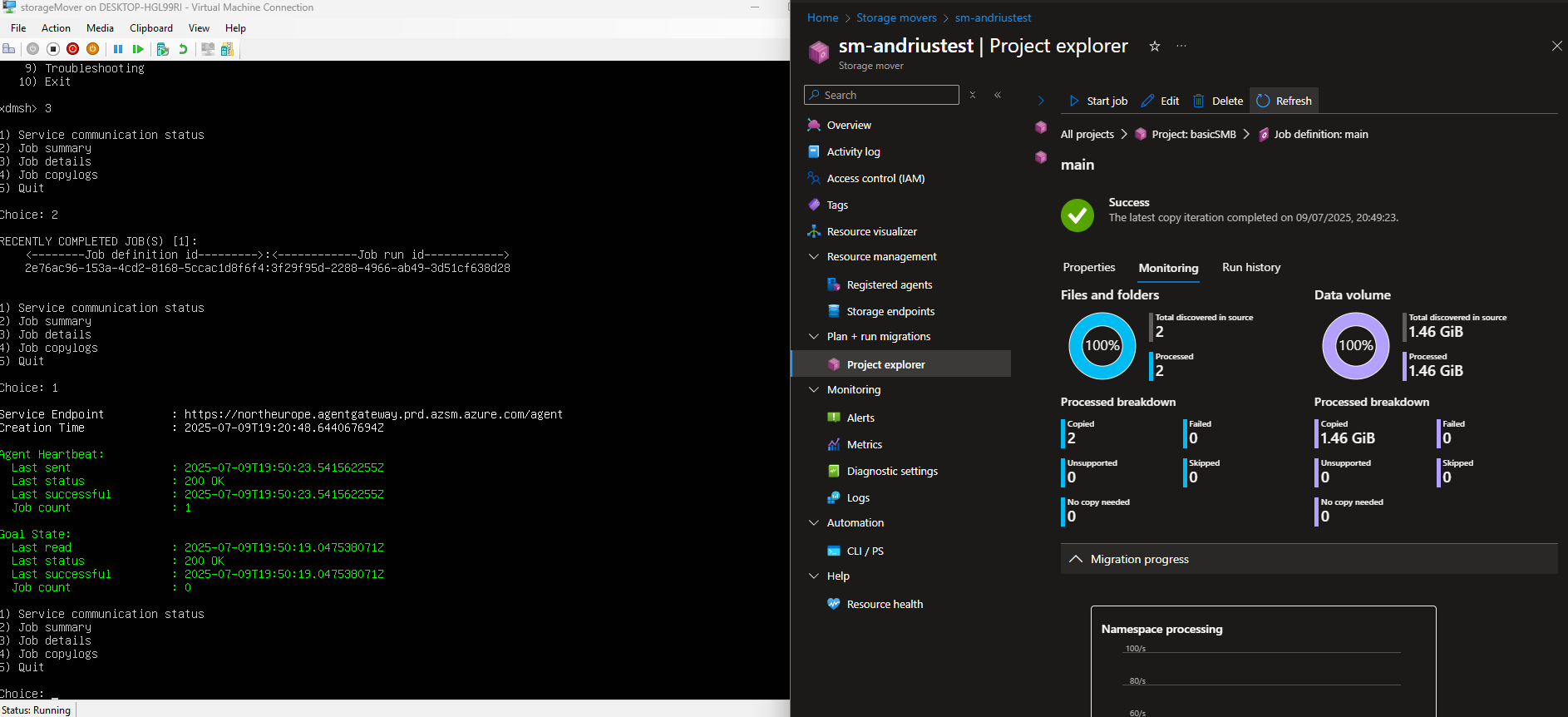Image resolution: width=1568 pixels, height=717 pixels.
Task: Click Edit in the command bar
Action: 1160,101
